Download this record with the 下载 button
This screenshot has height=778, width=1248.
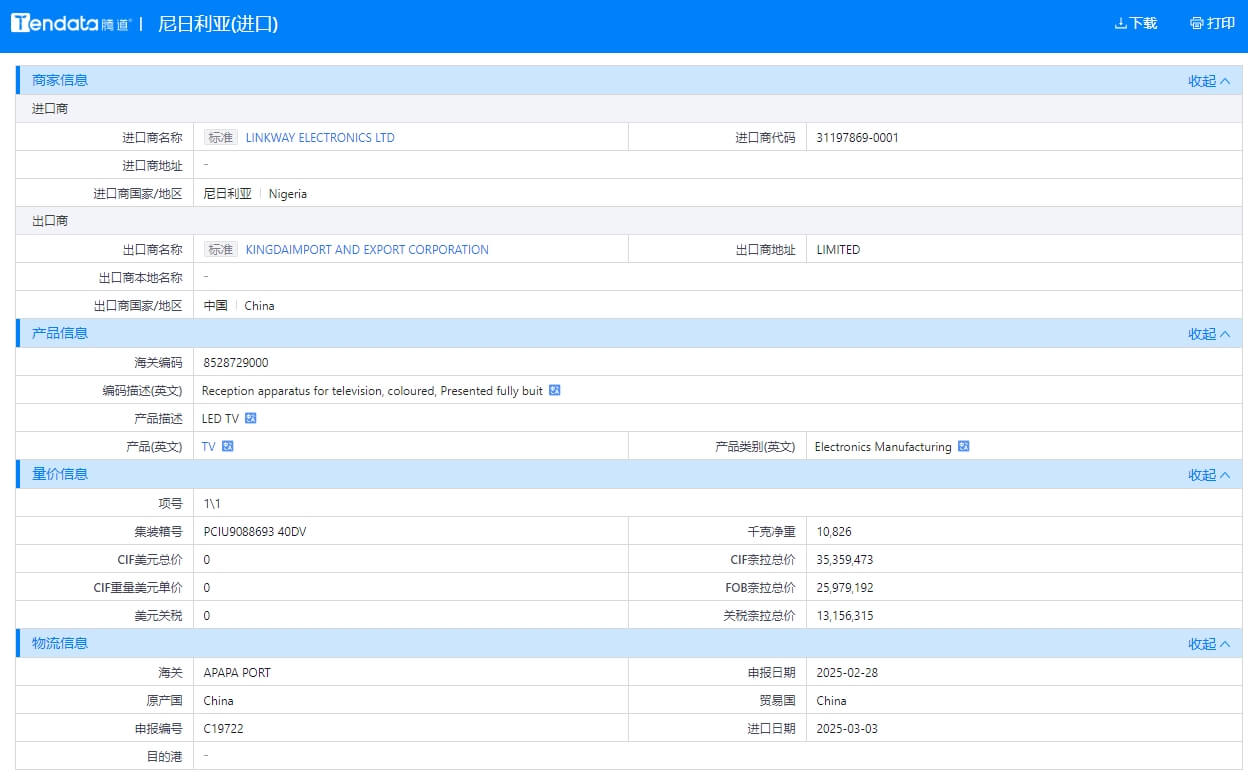click(1136, 23)
